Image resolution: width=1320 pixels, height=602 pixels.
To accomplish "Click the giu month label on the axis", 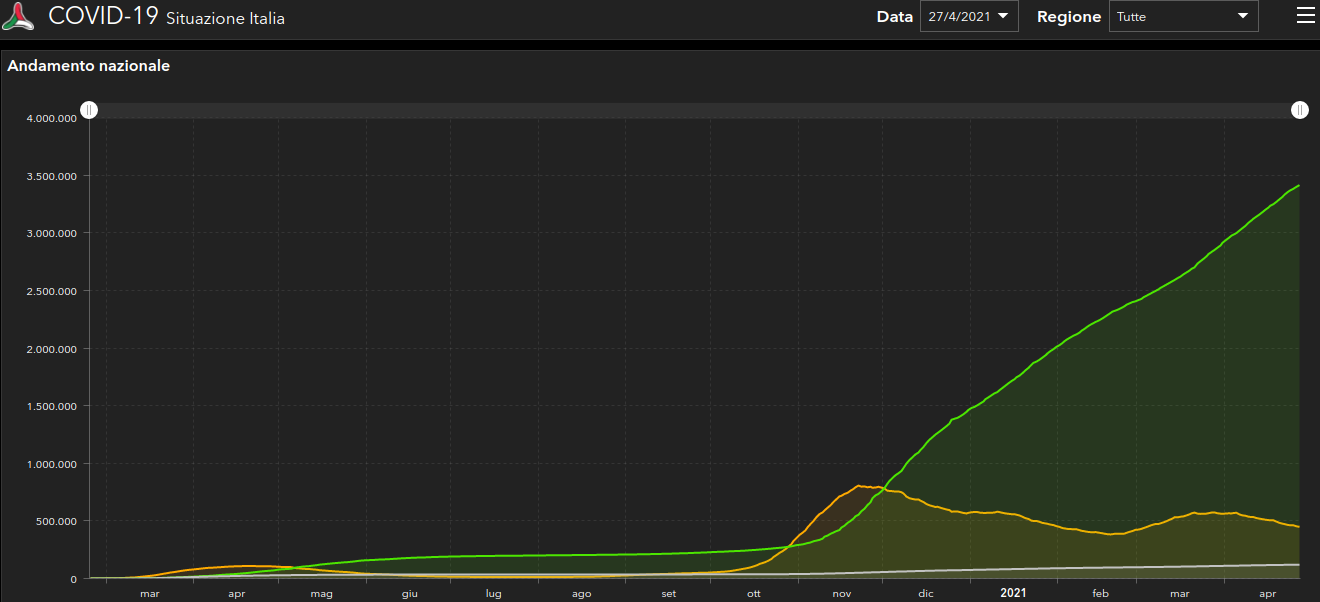I will (x=410, y=593).
